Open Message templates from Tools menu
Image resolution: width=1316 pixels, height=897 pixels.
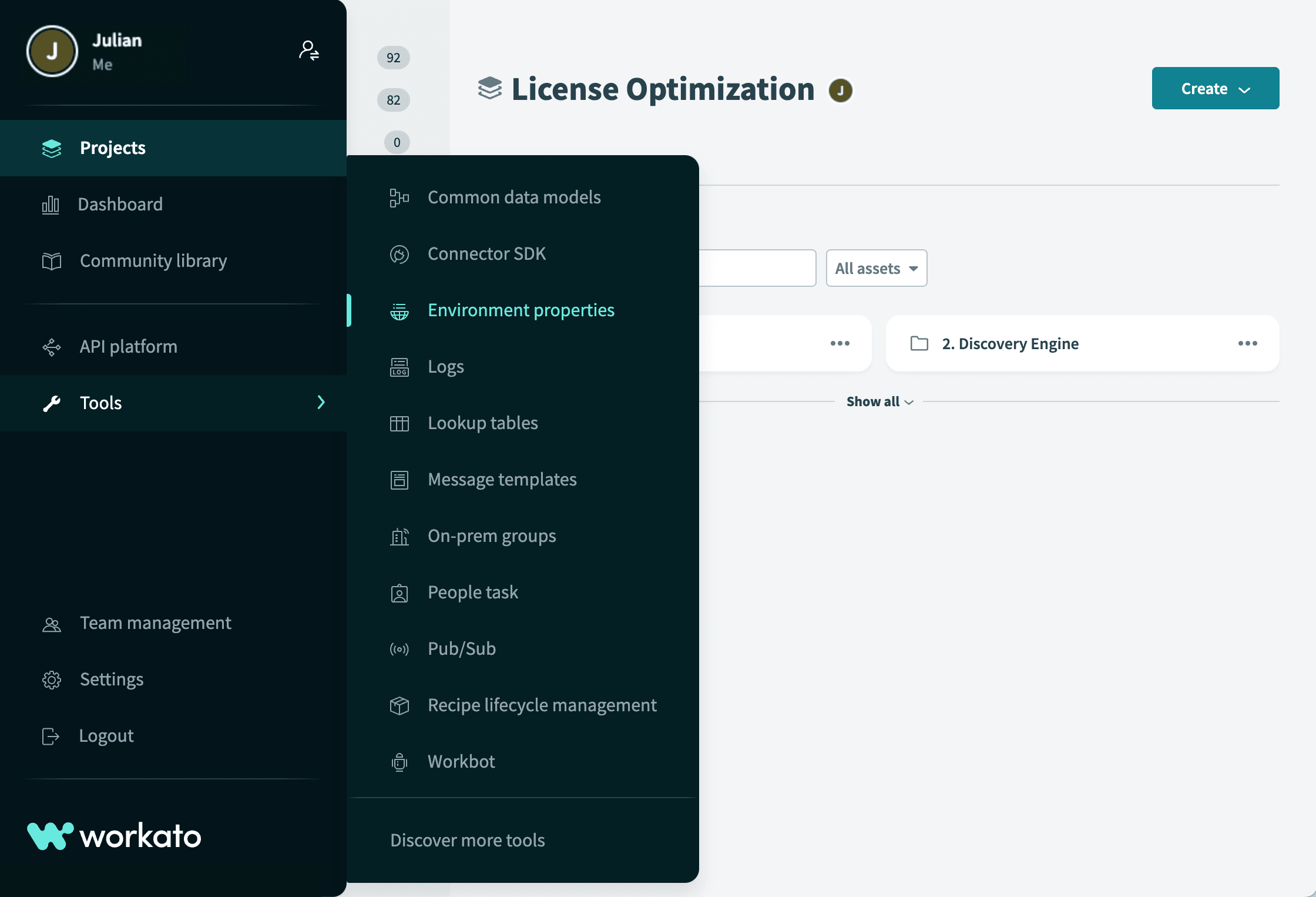coord(502,480)
